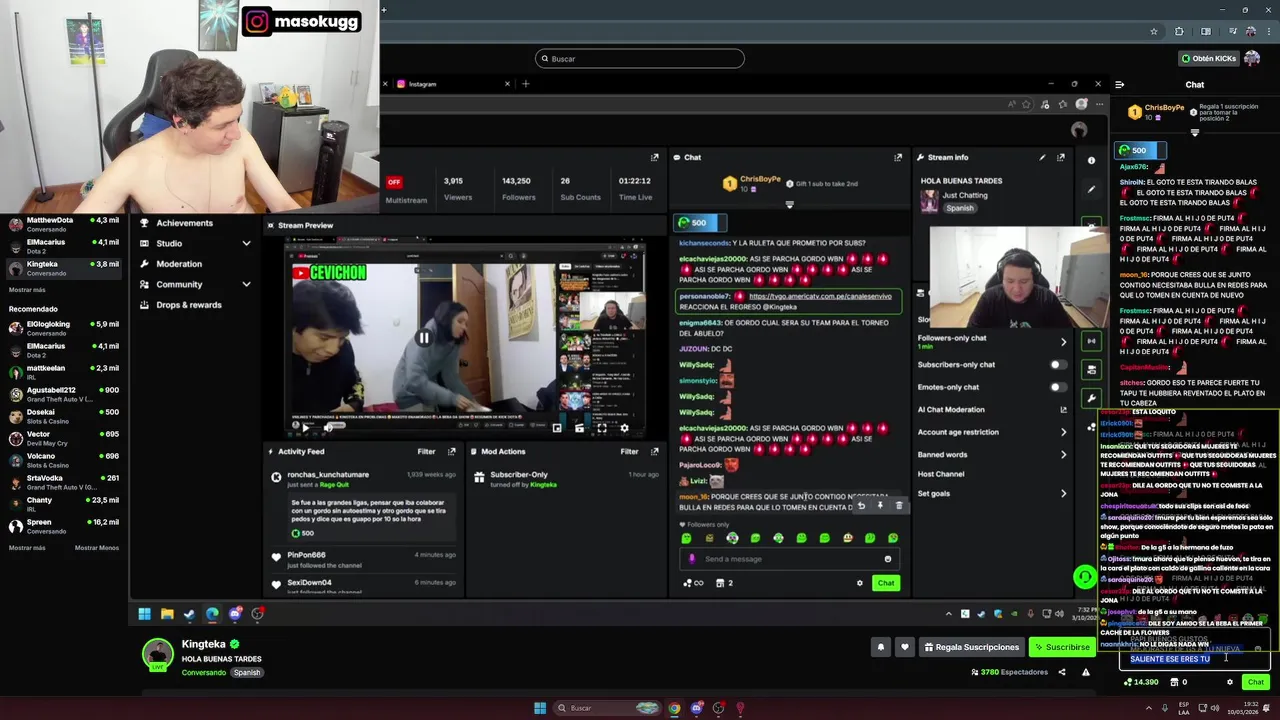Open Host Channel setting
The image size is (1280, 720).
[941, 474]
